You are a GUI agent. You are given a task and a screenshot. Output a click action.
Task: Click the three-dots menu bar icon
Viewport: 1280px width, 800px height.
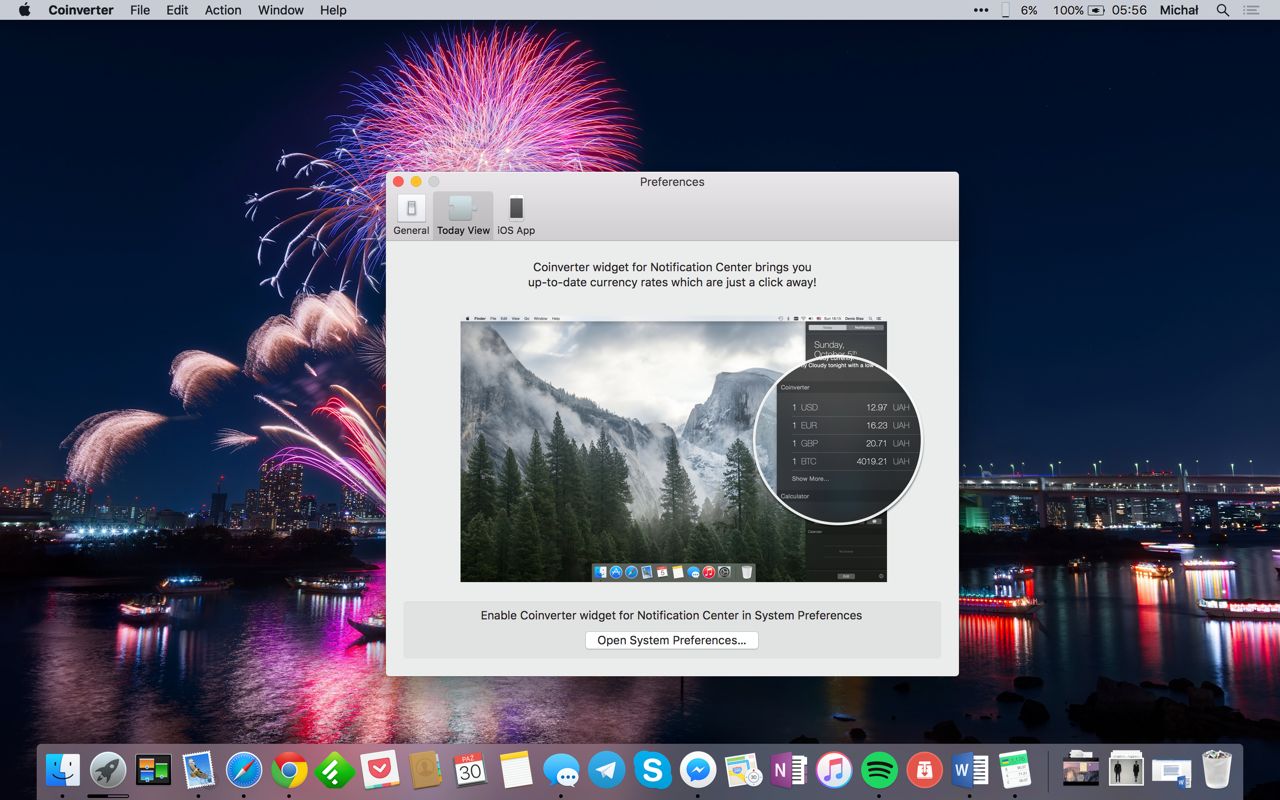tap(980, 10)
